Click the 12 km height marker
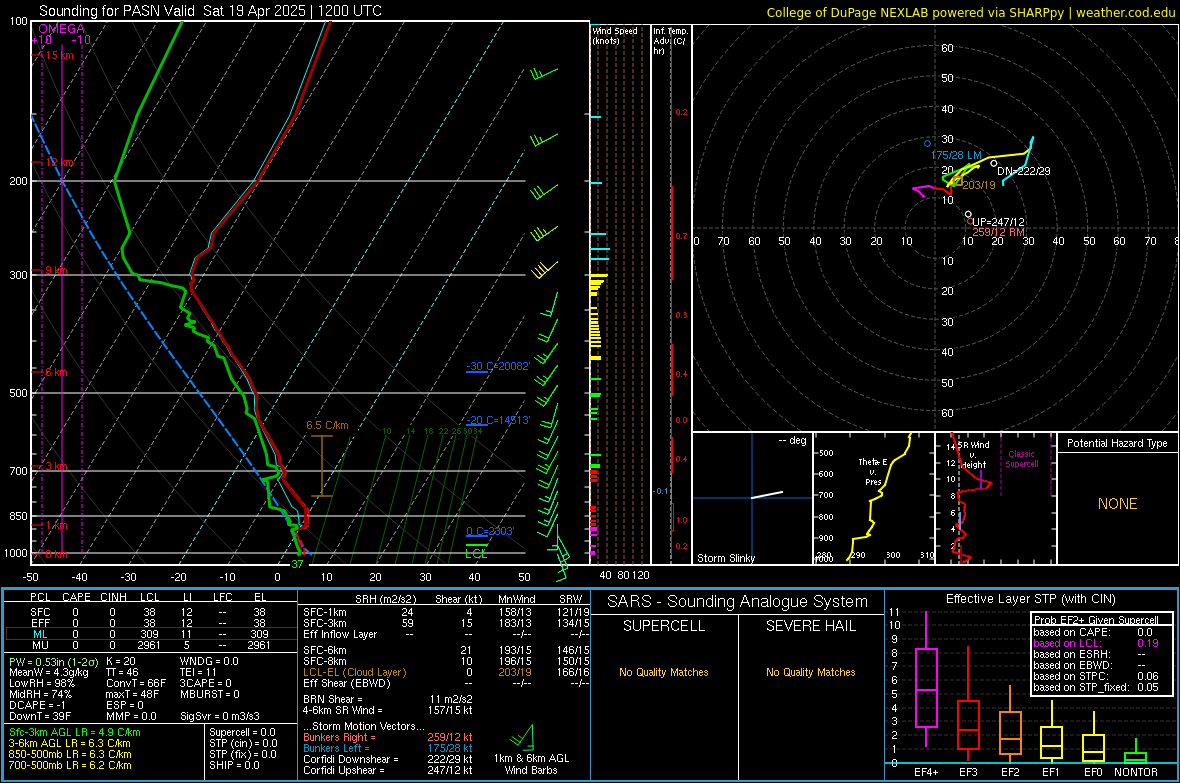Screen dimensions: 1180x783 59,163
